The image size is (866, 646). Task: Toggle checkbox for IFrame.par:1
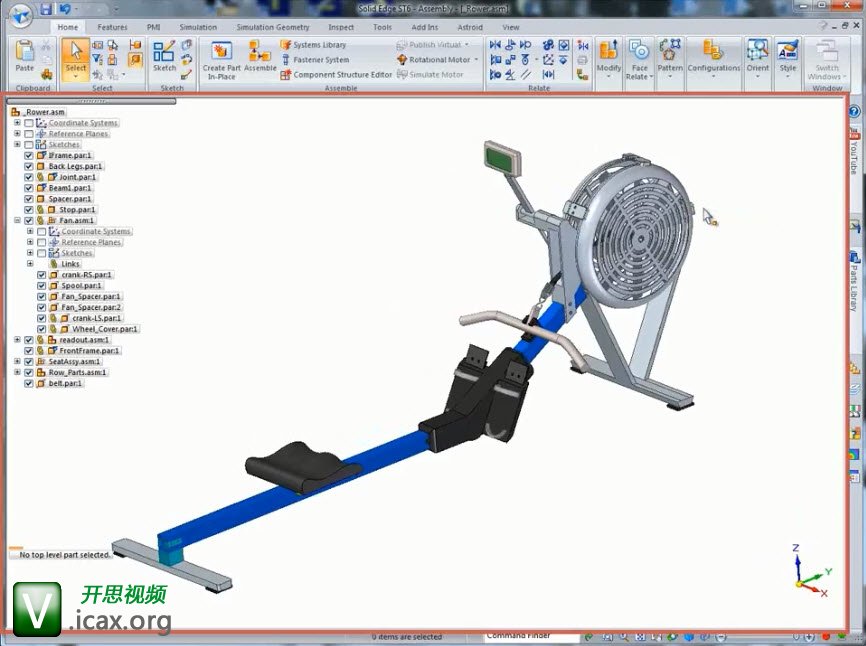click(29, 156)
